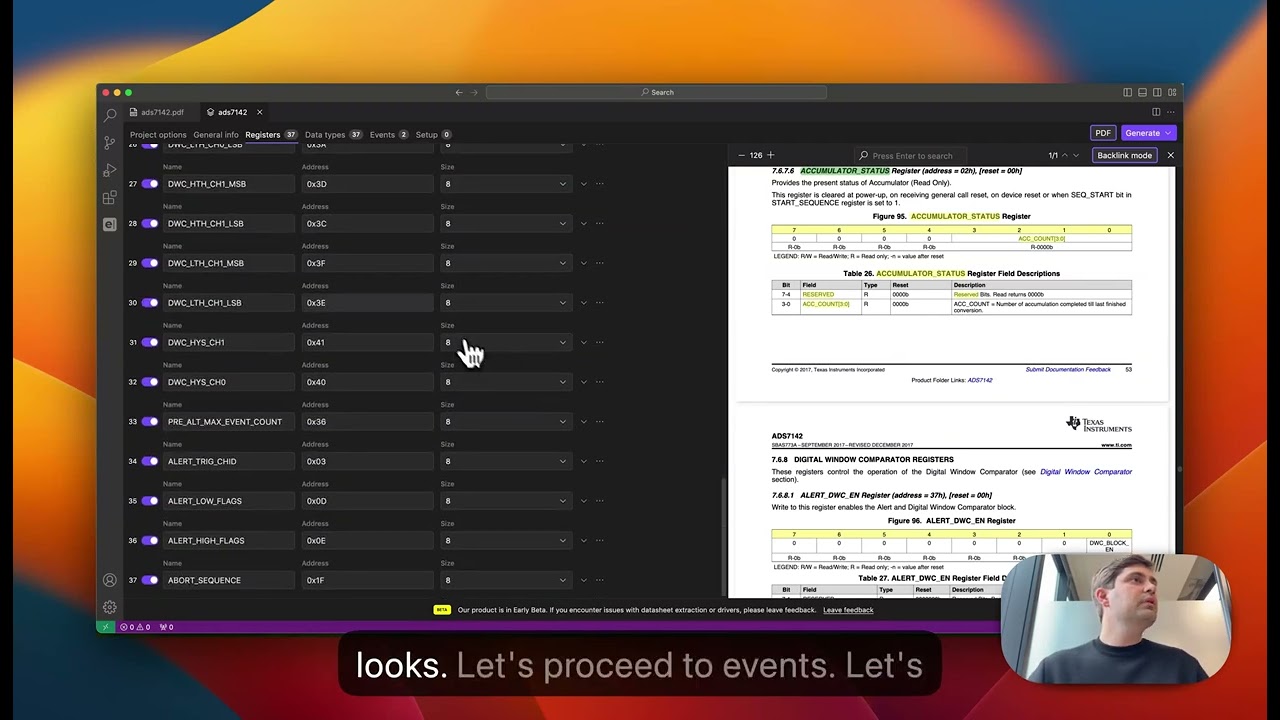
Task: Disable the DWC_LTH_CH1_LSB register
Action: pyautogui.click(x=150, y=302)
